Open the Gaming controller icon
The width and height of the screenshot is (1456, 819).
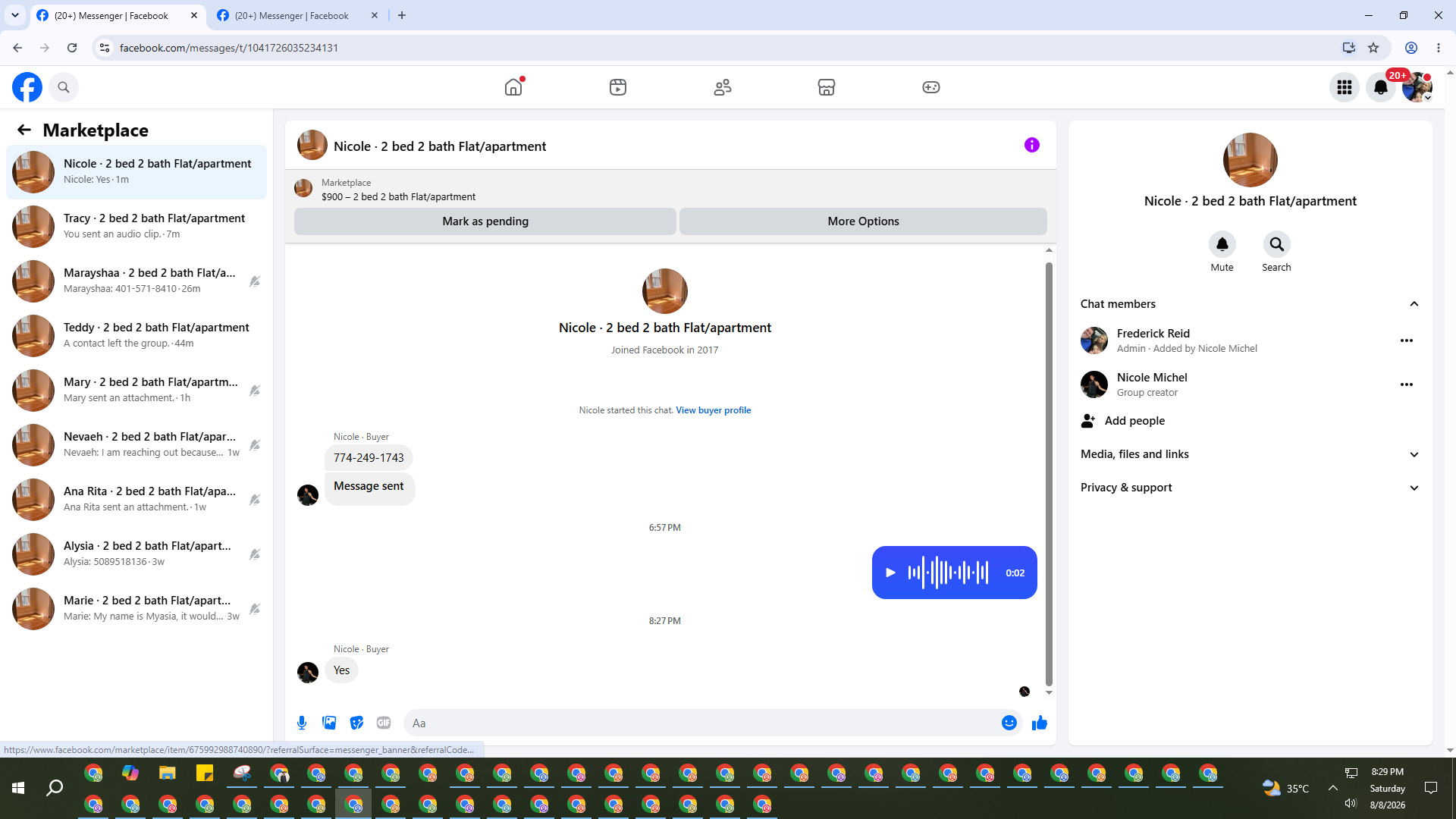point(931,87)
